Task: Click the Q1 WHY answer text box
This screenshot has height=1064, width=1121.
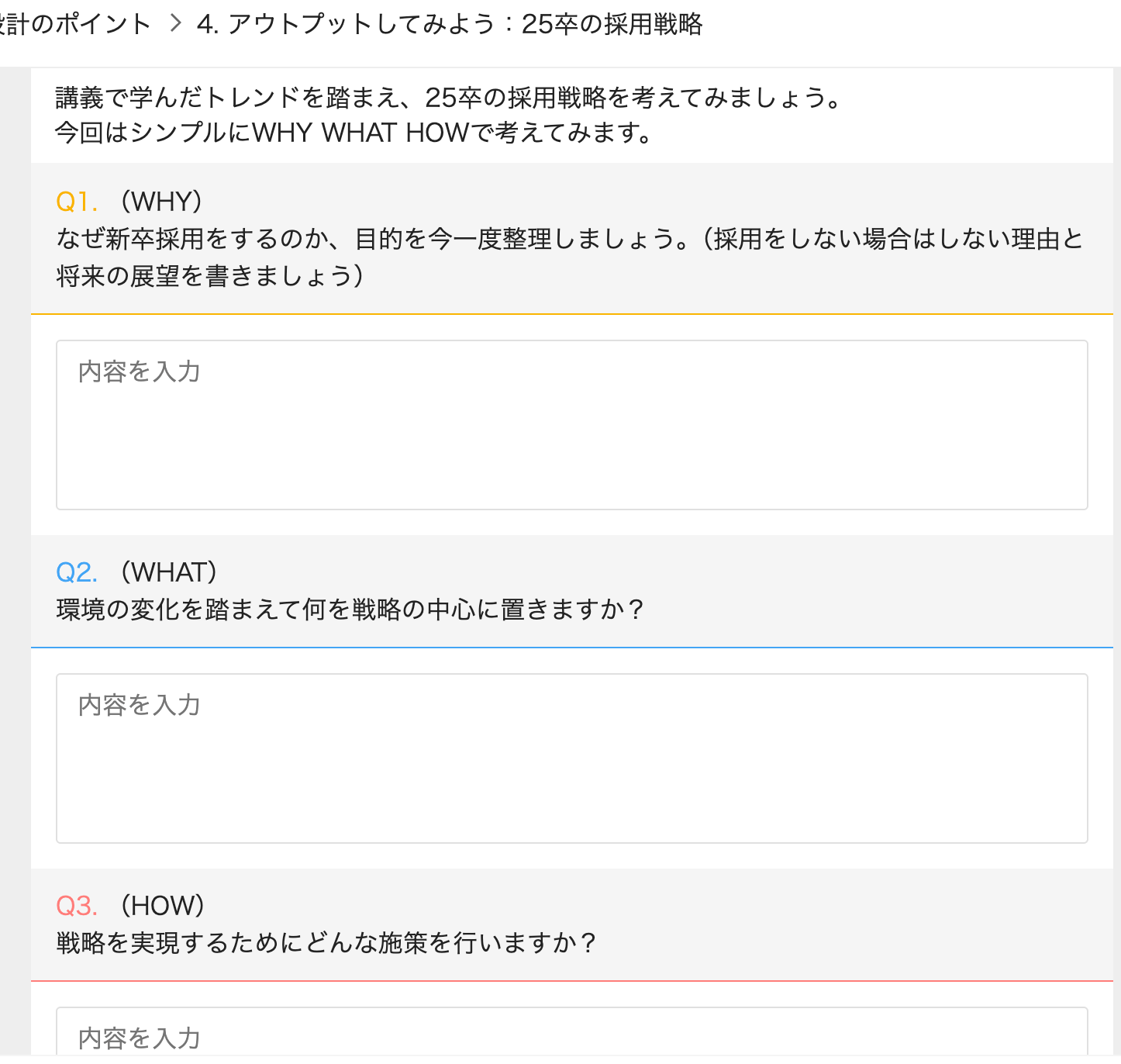Action: tap(571, 425)
